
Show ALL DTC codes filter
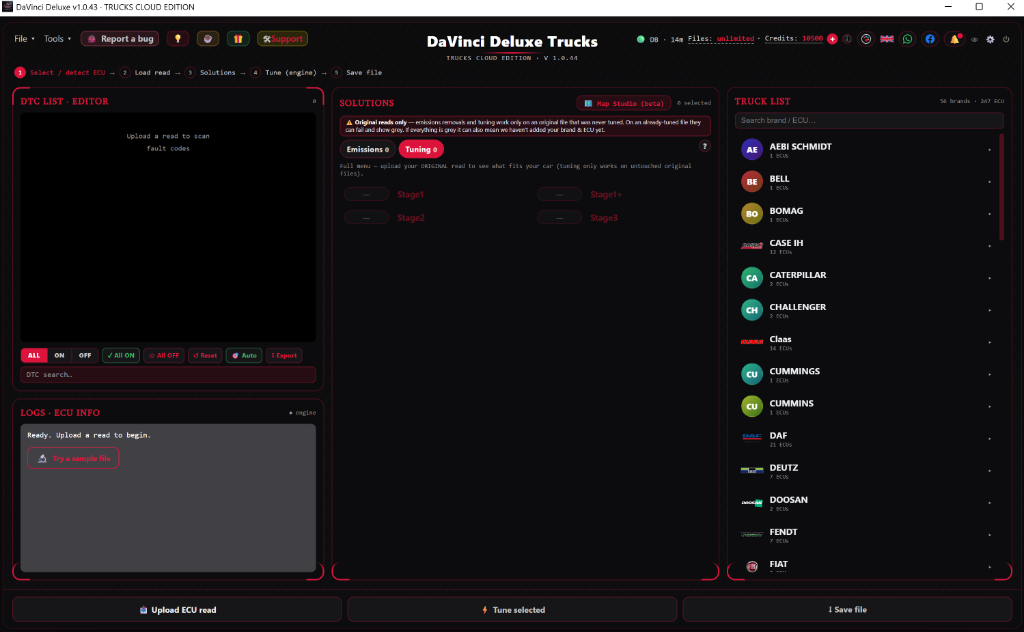pyautogui.click(x=34, y=355)
